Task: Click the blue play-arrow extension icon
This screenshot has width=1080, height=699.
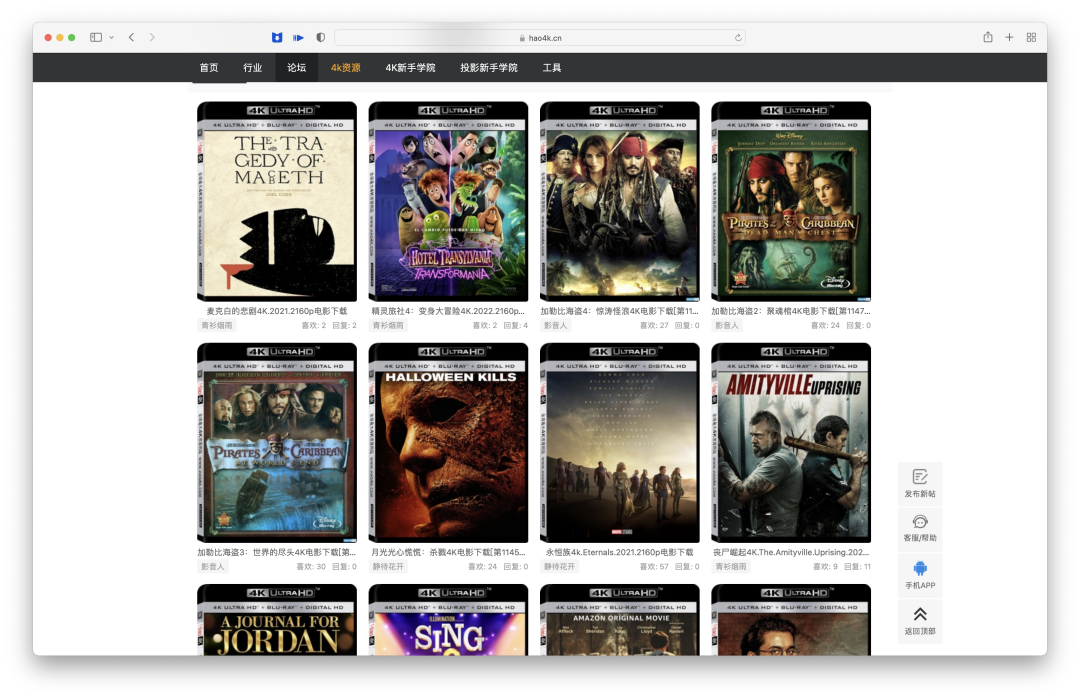Action: (x=298, y=37)
